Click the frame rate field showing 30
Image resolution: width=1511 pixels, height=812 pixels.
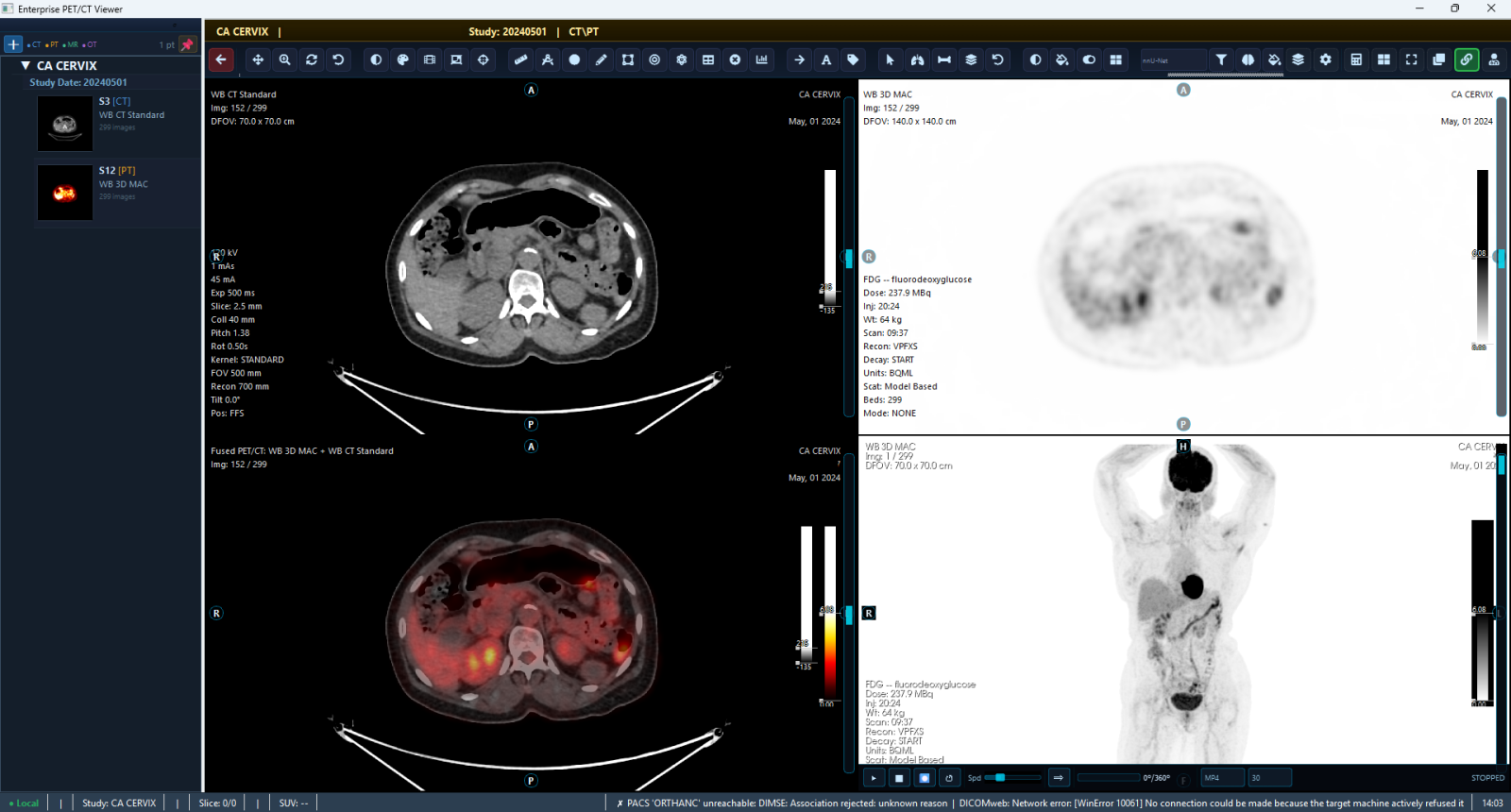point(1269,778)
